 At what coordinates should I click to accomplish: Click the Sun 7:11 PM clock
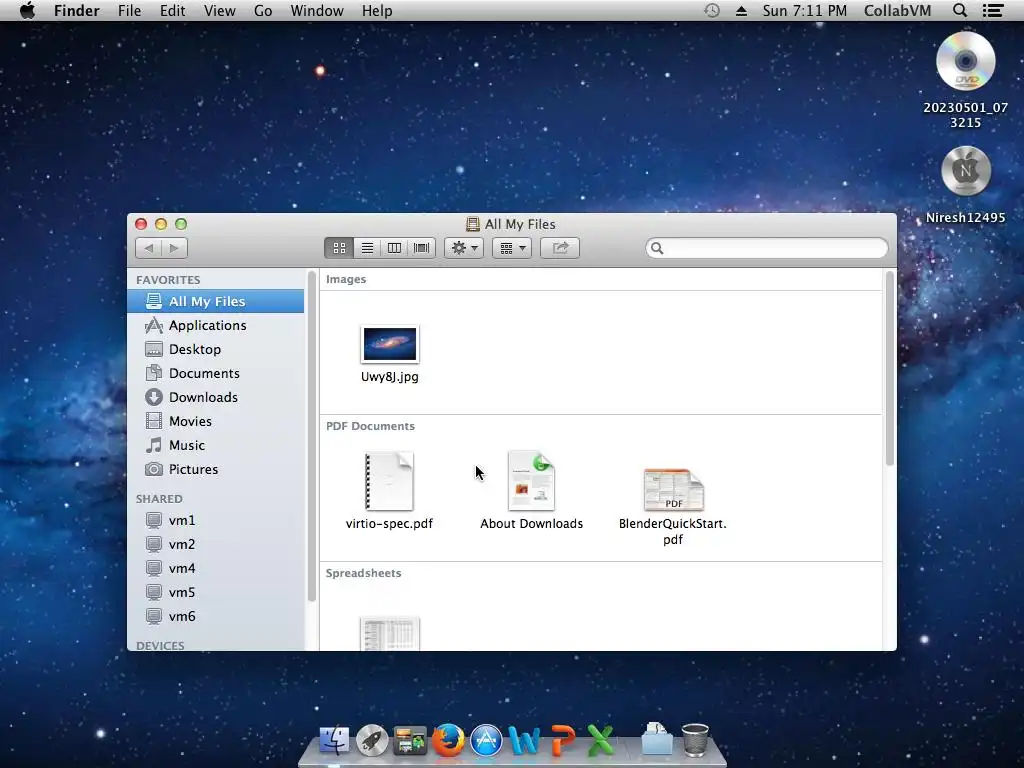click(x=805, y=10)
